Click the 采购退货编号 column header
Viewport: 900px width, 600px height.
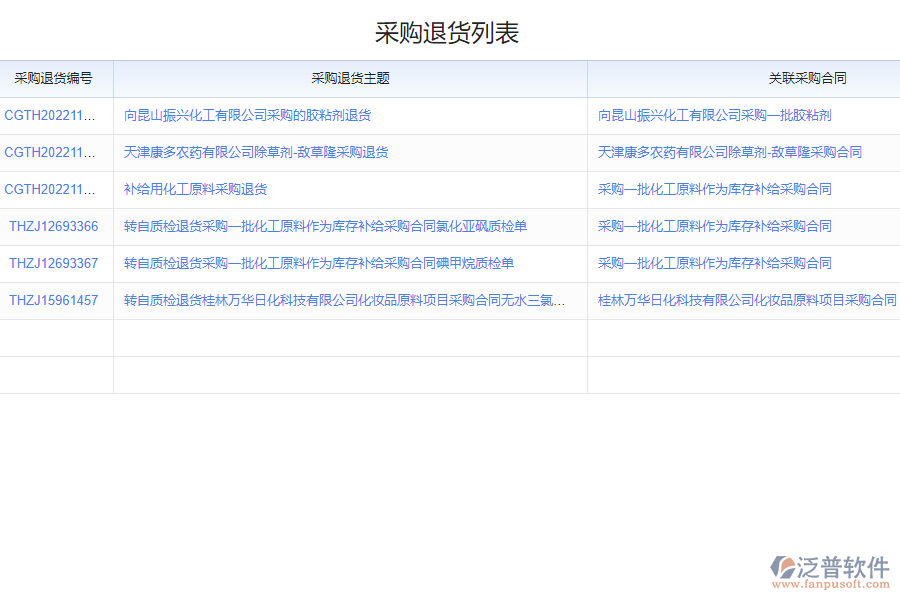[56, 78]
